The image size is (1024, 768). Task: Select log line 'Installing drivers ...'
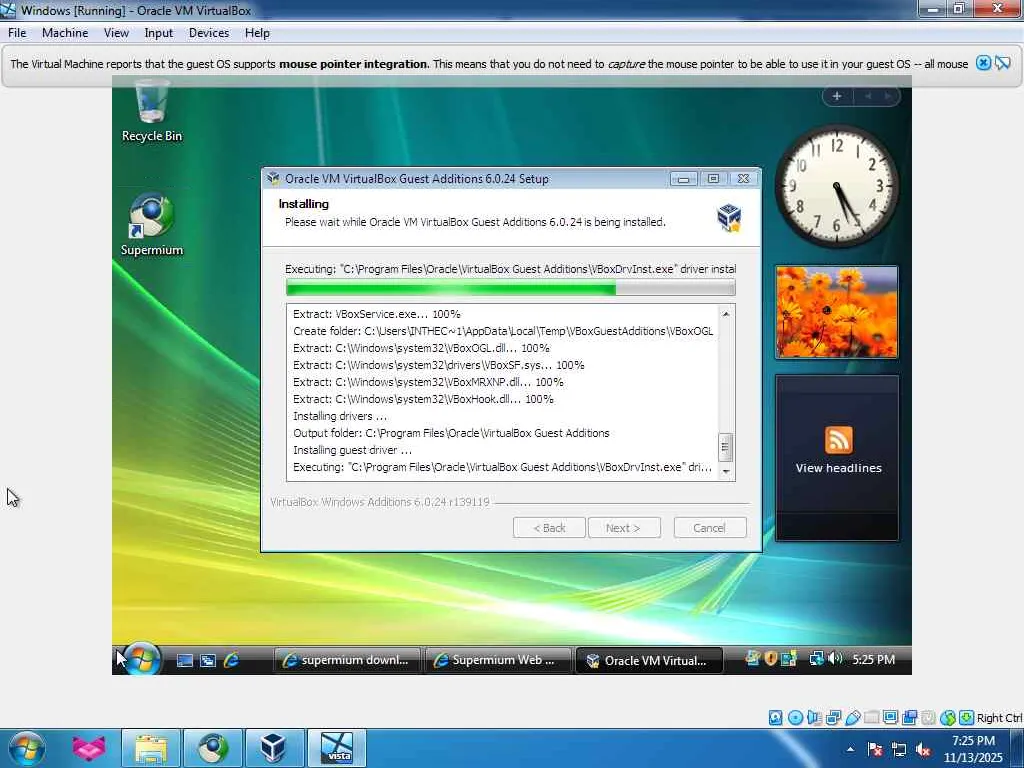(x=340, y=416)
